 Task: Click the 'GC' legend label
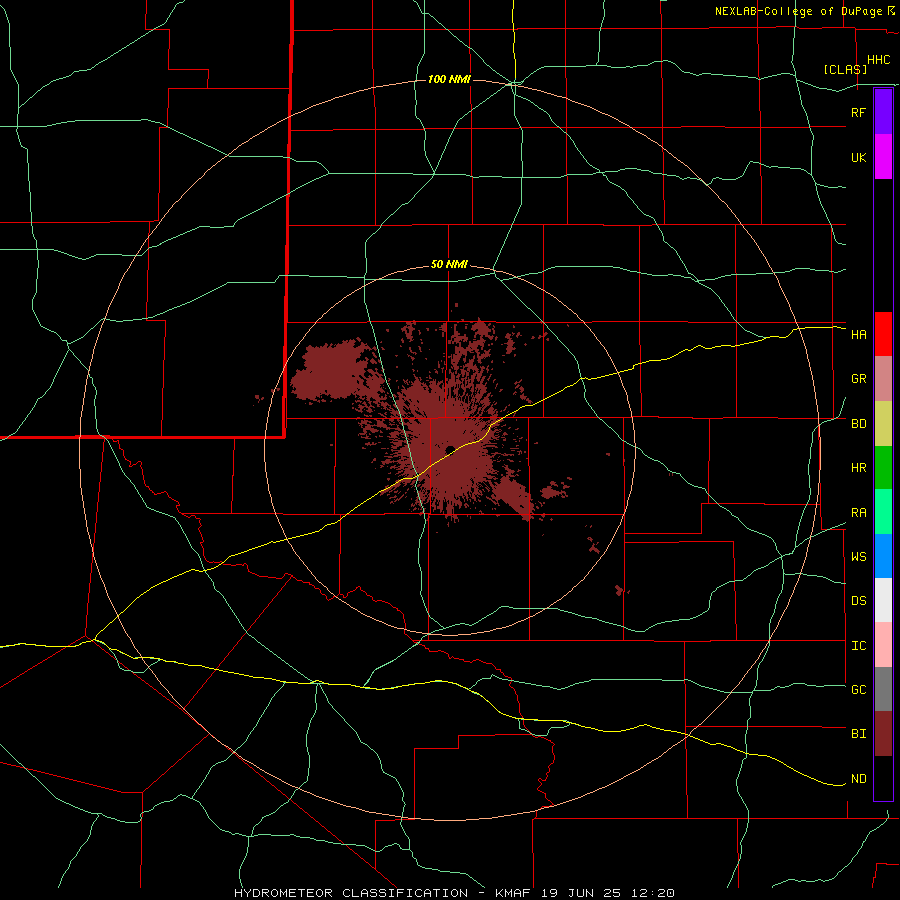858,690
